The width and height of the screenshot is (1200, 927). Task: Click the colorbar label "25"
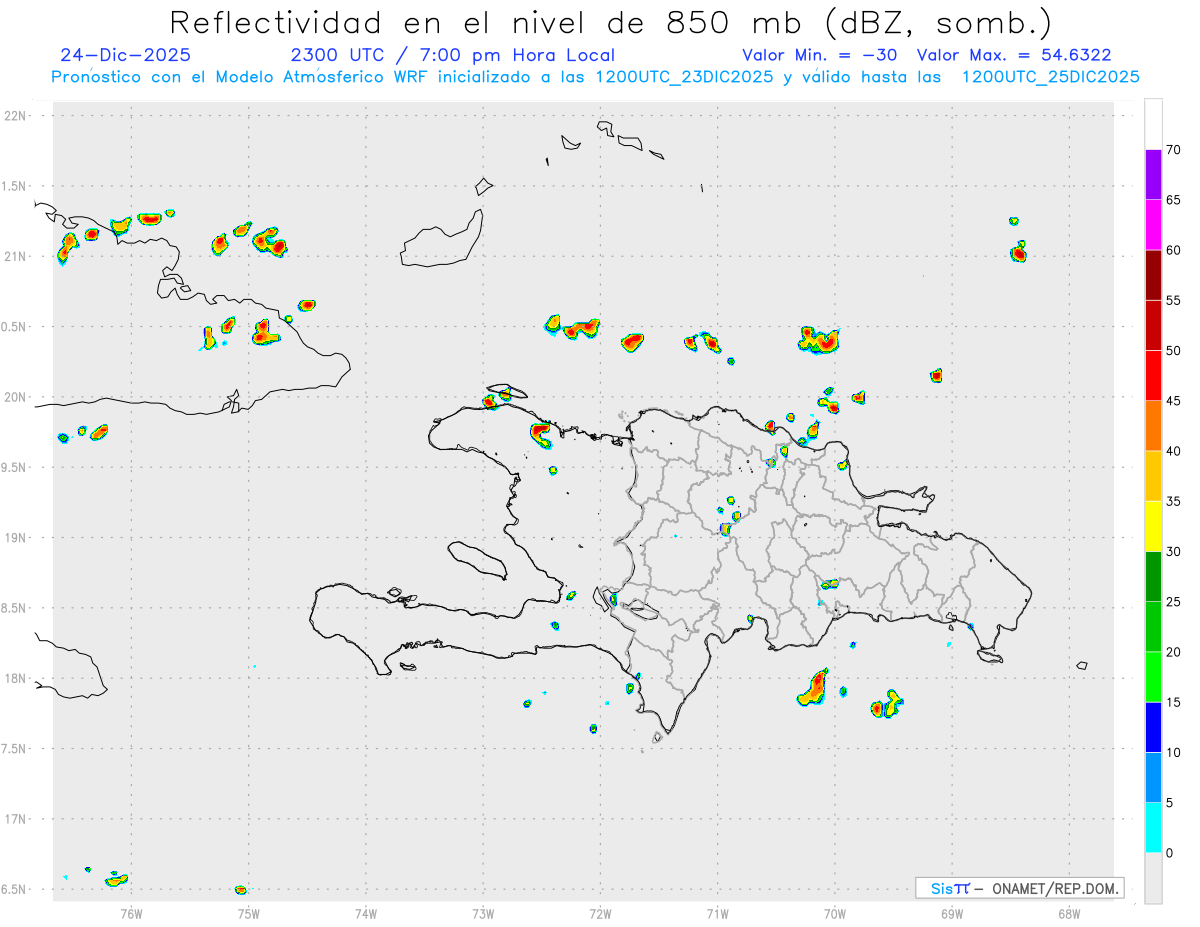tap(1172, 602)
